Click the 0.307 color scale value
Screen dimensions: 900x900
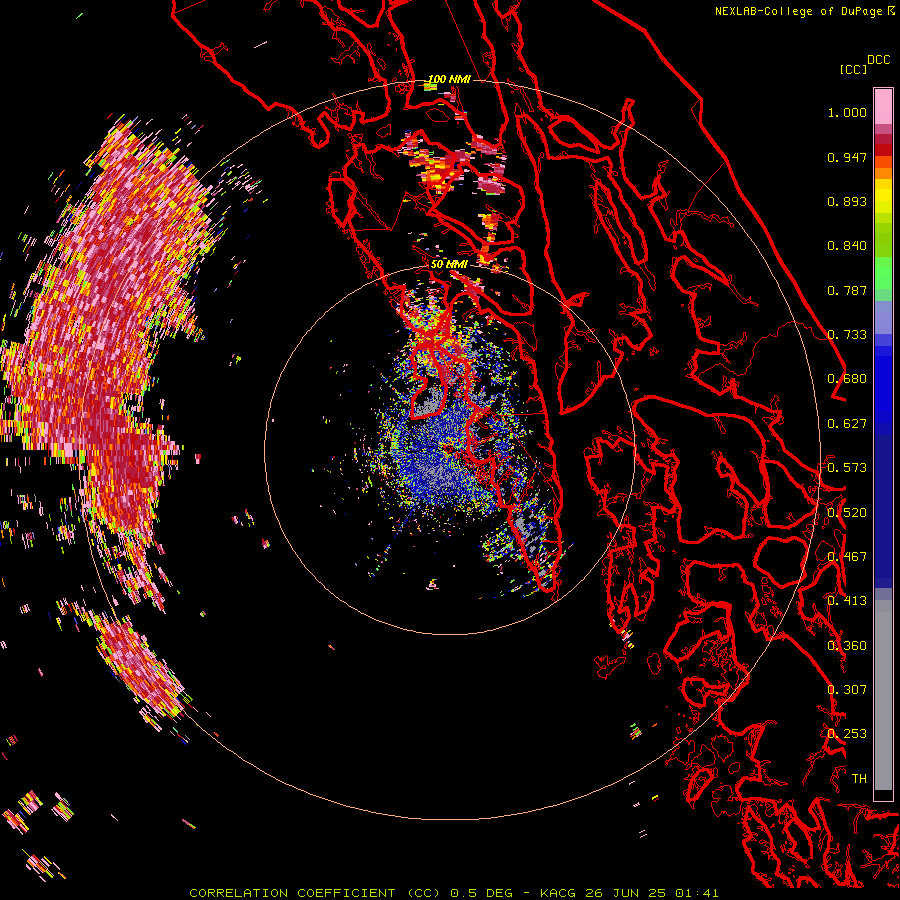tap(847, 690)
